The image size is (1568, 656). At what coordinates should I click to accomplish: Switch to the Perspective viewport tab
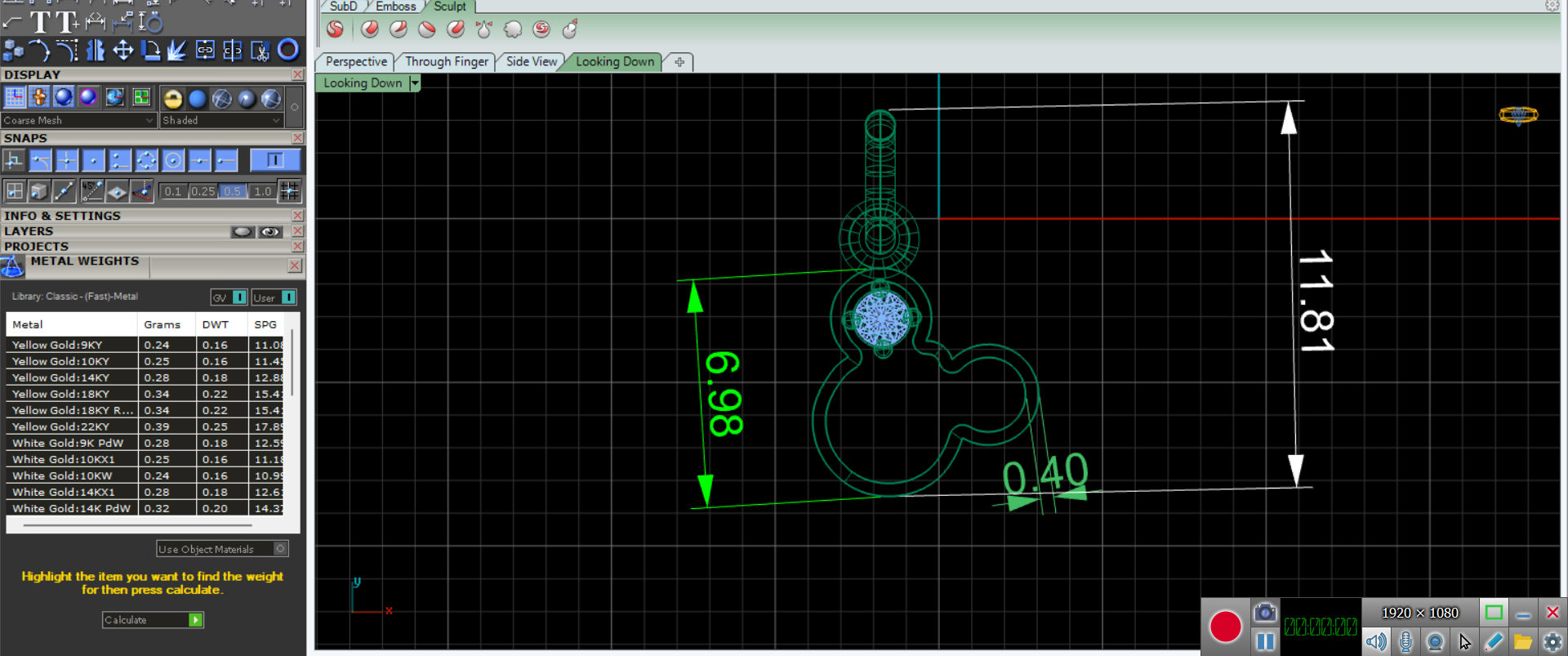(x=355, y=62)
